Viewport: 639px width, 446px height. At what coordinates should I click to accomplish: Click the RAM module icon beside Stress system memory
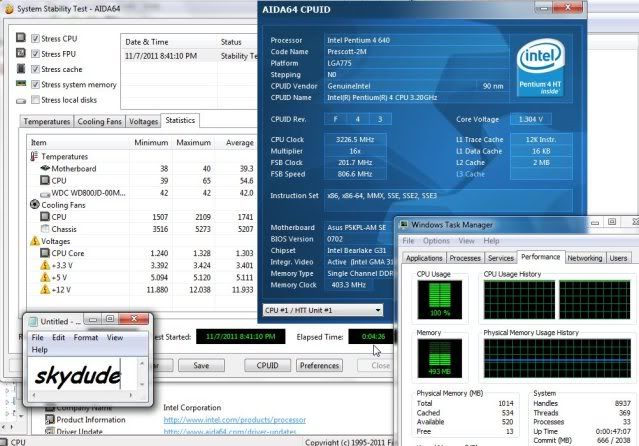pos(21,84)
